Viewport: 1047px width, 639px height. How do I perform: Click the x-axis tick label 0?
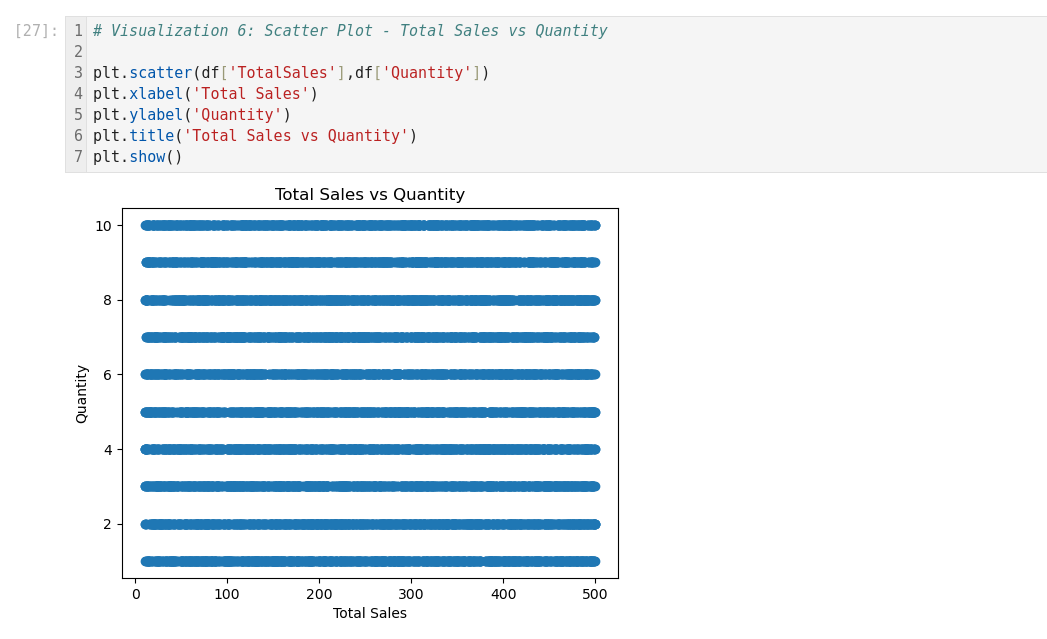[136, 593]
